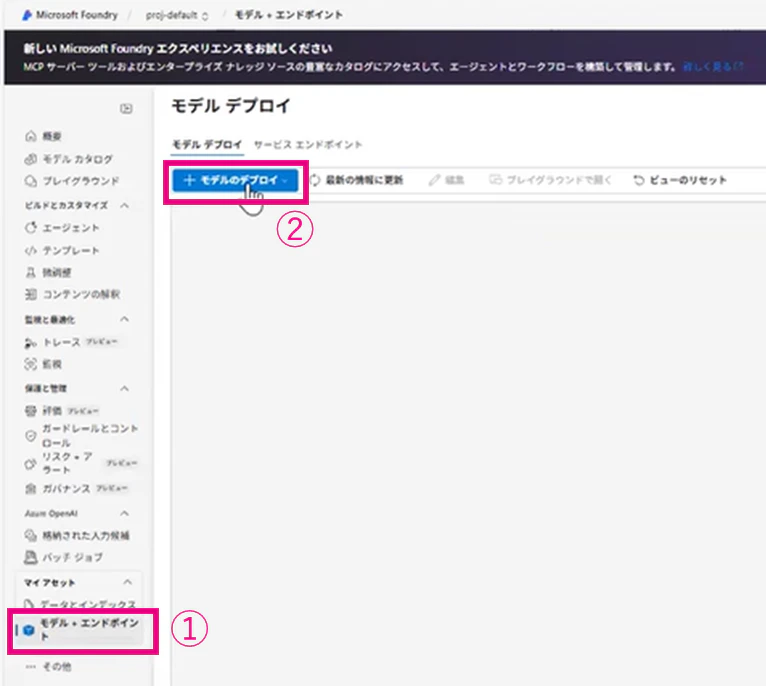Collapse the ビルドとカスタマイズ section

pos(125,205)
